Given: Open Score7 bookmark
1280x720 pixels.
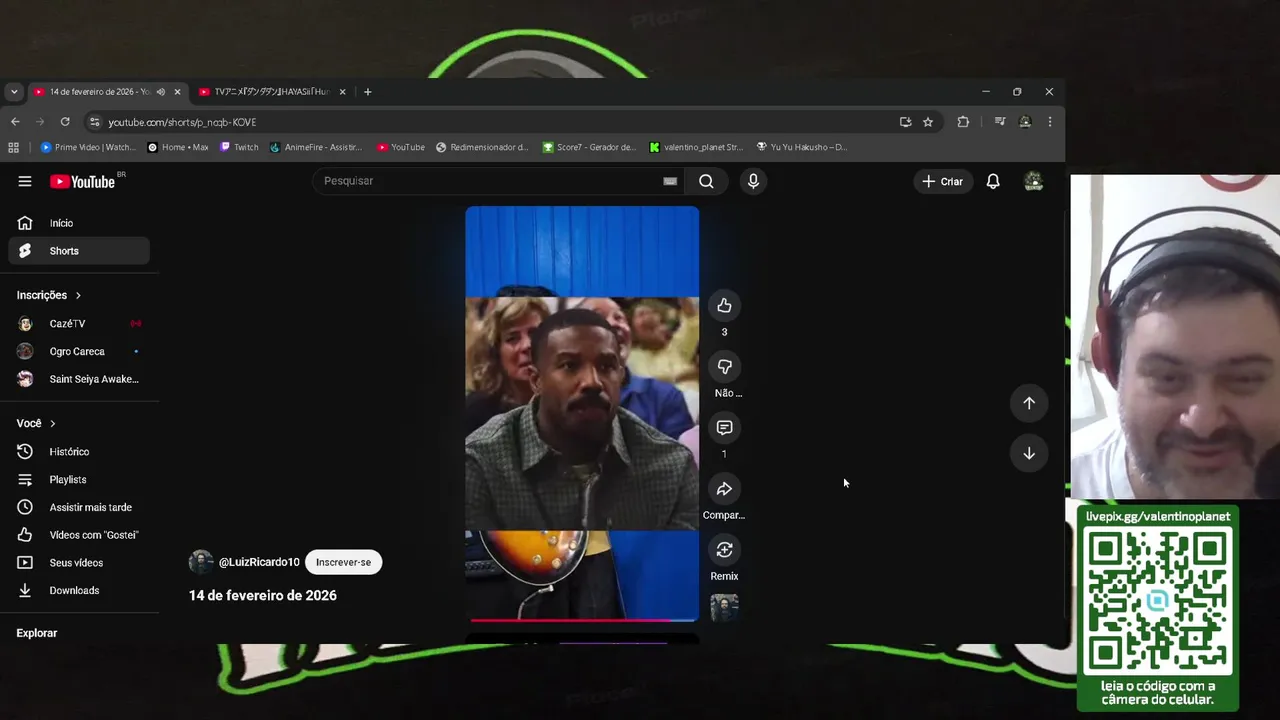Looking at the screenshot, I should coord(589,147).
